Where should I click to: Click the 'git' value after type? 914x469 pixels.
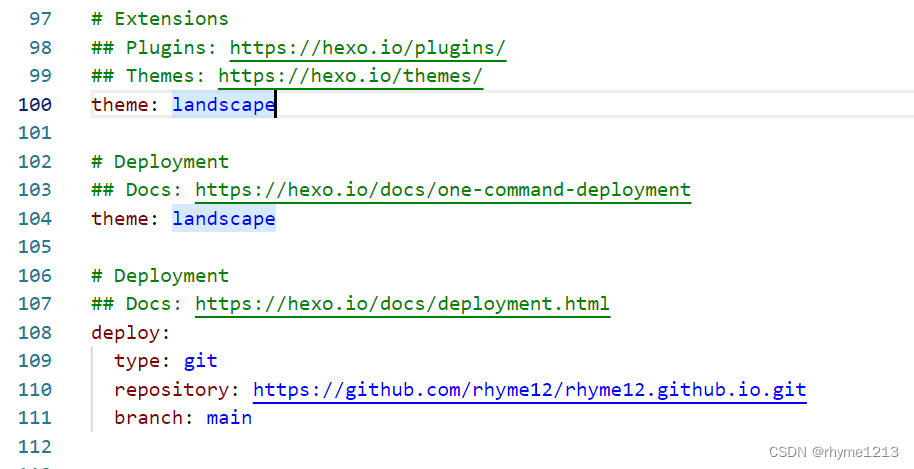(201, 362)
